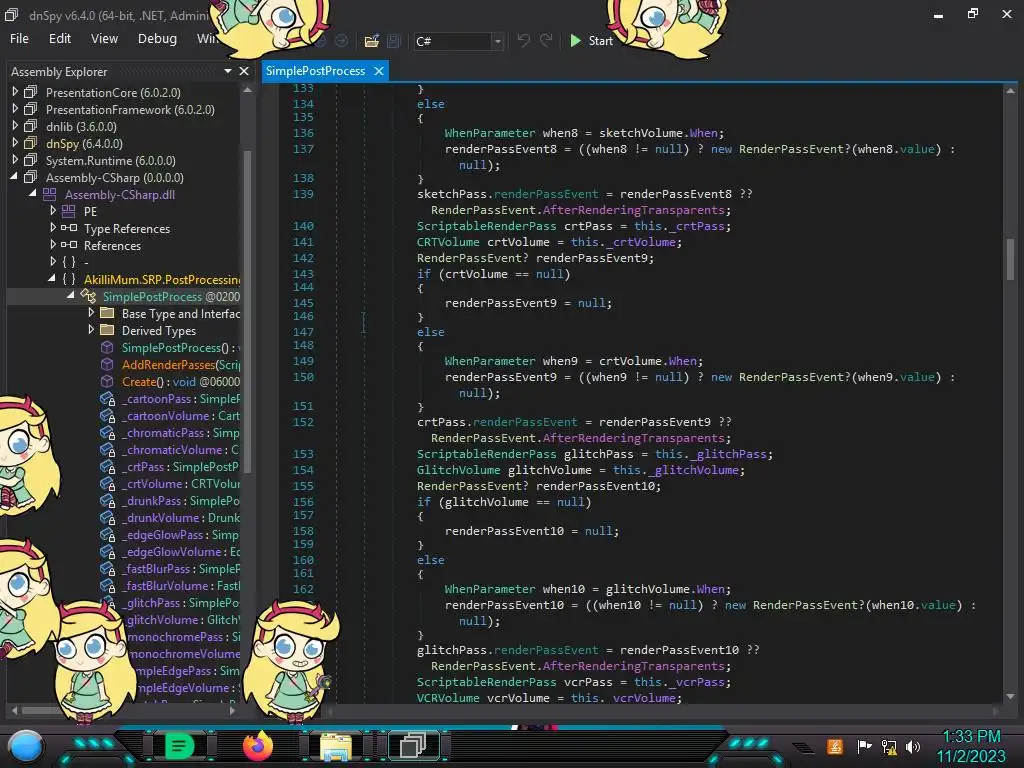The width and height of the screenshot is (1024, 768).
Task: Expand the Base Type and Interfaces folder
Action: click(91, 313)
